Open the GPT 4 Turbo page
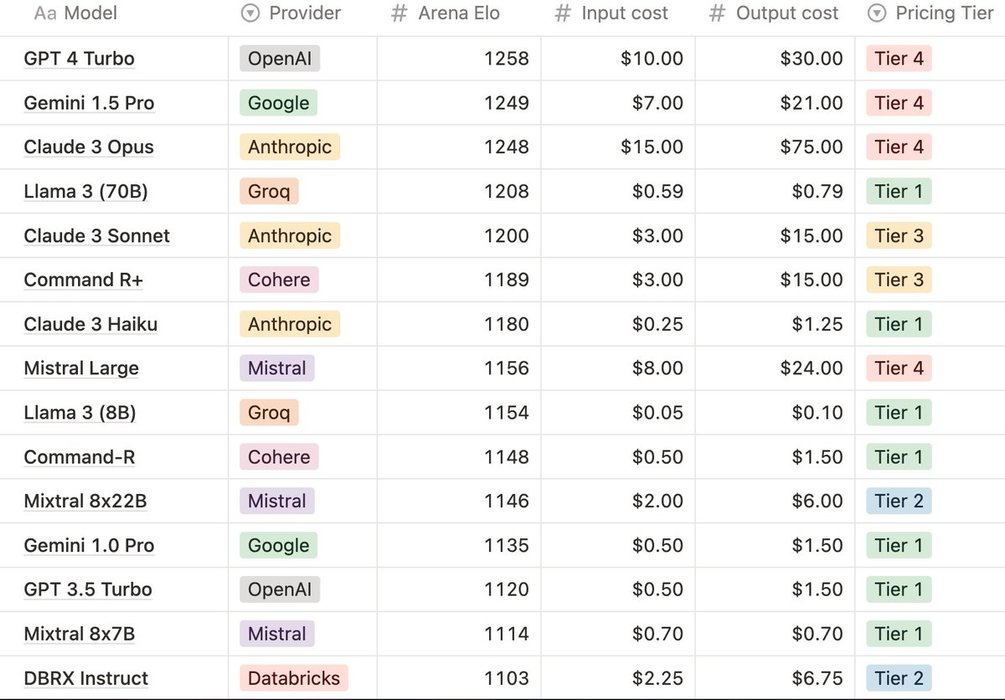1005x700 pixels. pyautogui.click(x=79, y=59)
